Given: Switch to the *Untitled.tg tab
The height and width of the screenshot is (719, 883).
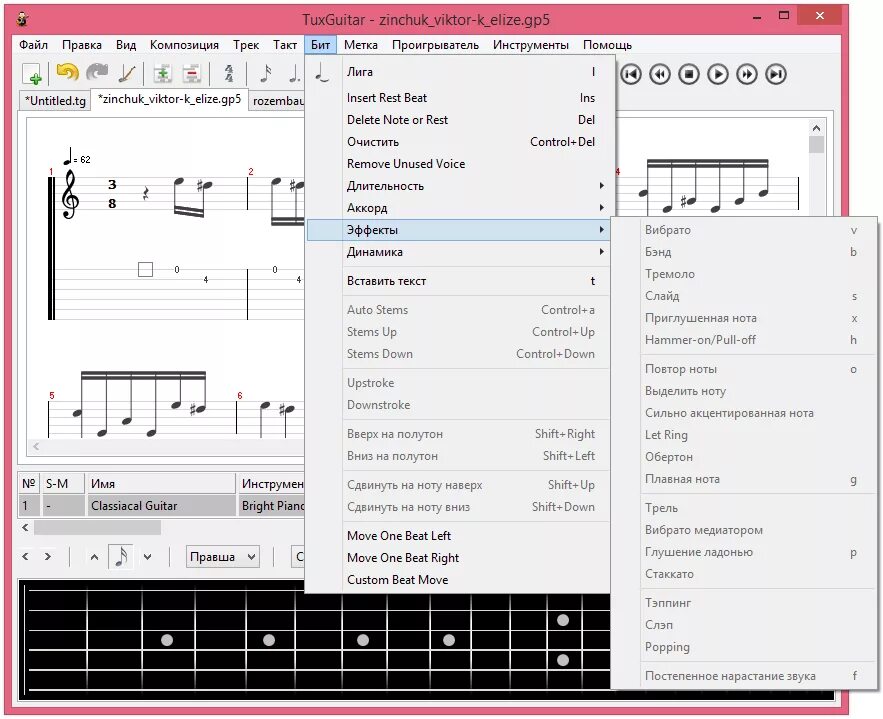Looking at the screenshot, I should click(55, 101).
